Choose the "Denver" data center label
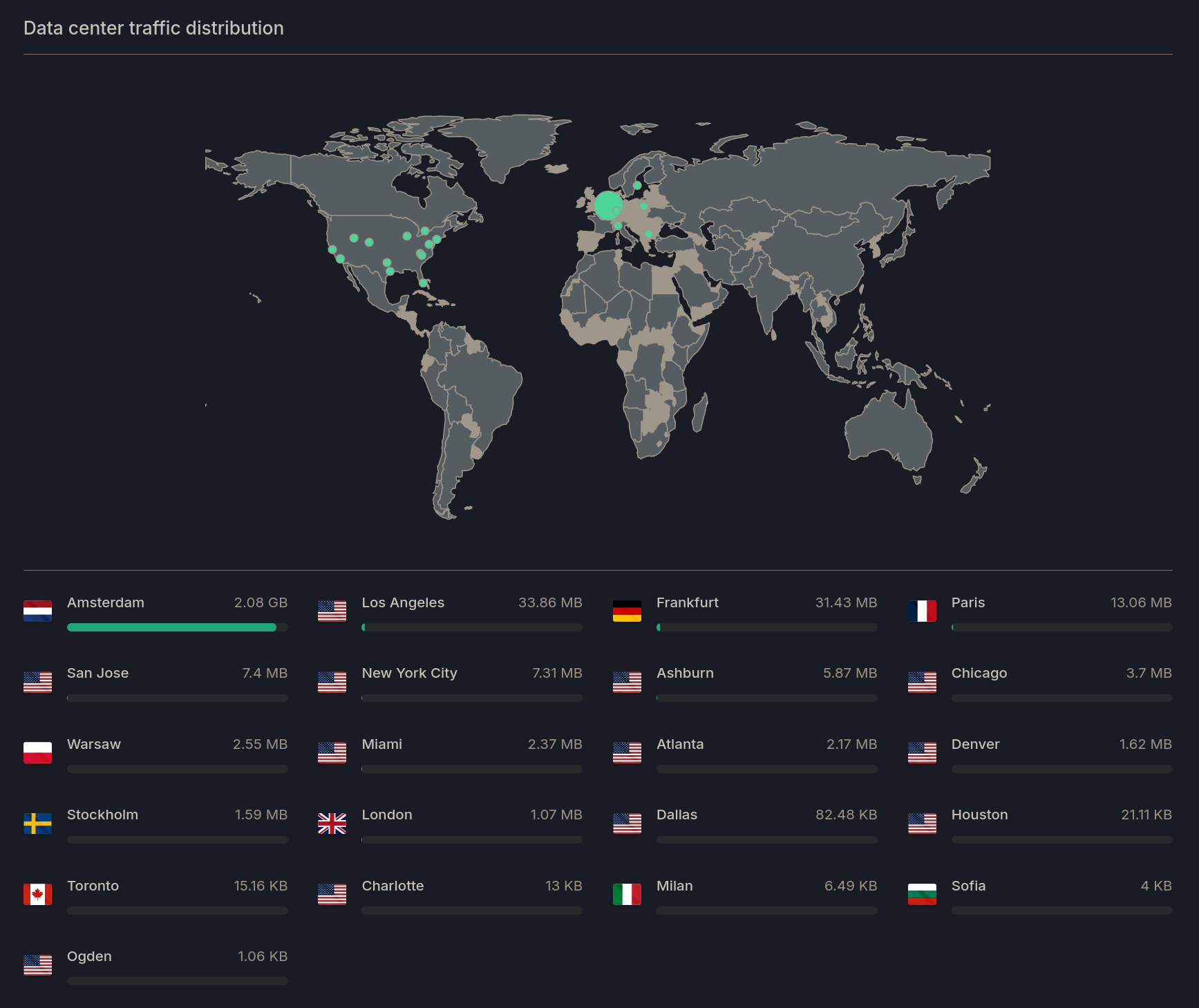 tap(975, 744)
